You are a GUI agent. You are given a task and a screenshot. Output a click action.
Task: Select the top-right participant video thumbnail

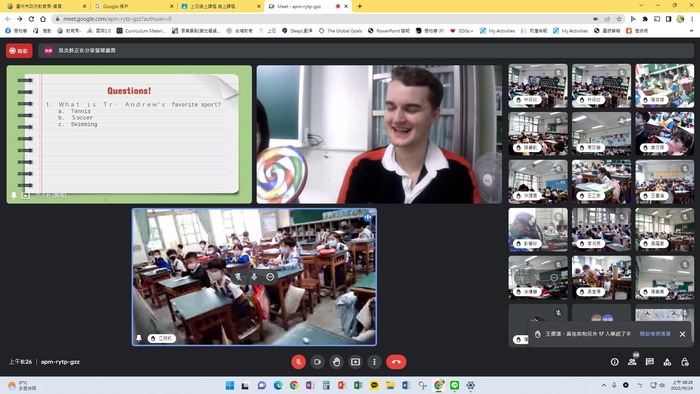pos(665,86)
